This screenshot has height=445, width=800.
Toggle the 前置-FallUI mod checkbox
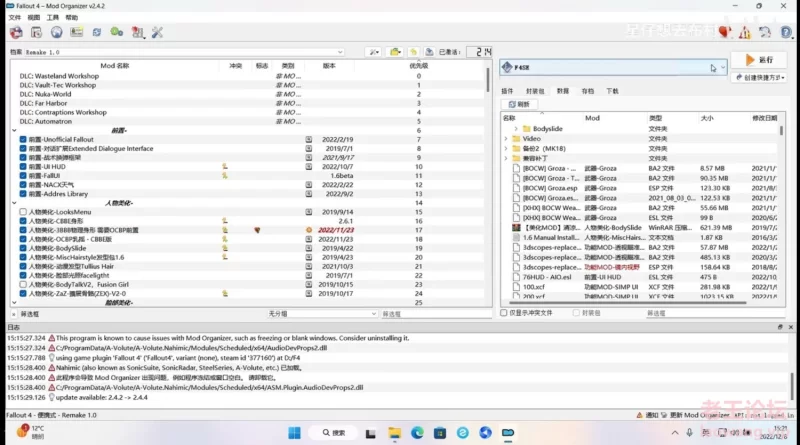click(23, 176)
